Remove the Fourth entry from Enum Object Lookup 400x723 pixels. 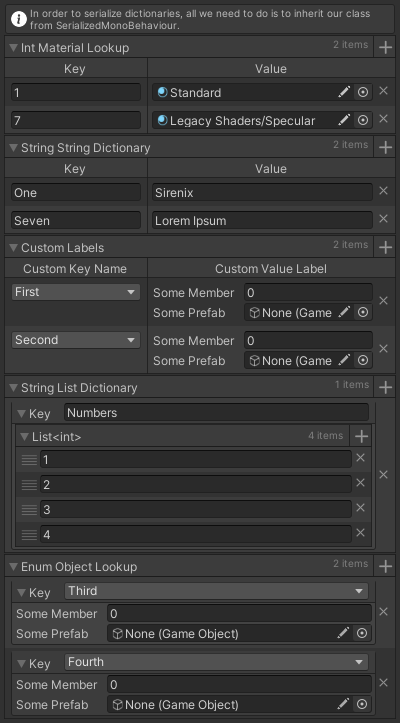click(383, 683)
